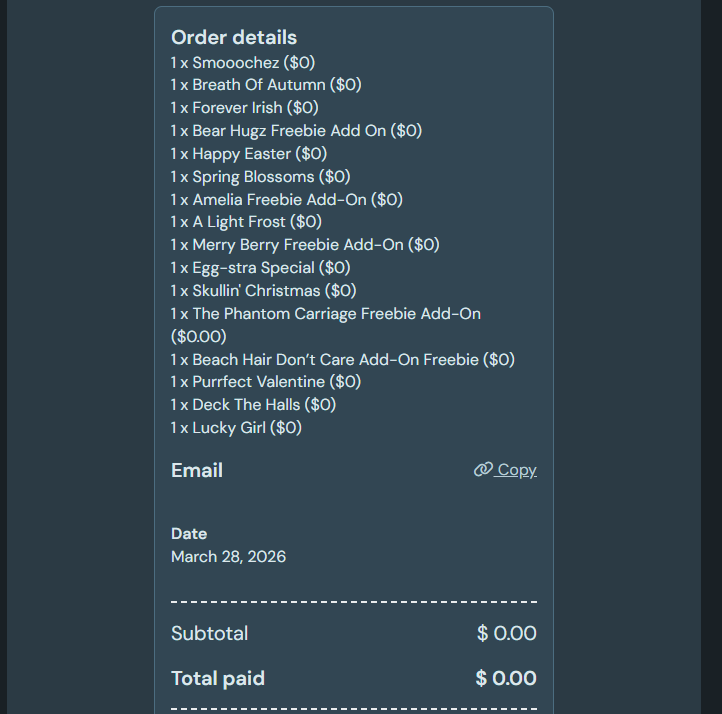Click the March 28, 2026 date text

click(x=228, y=557)
